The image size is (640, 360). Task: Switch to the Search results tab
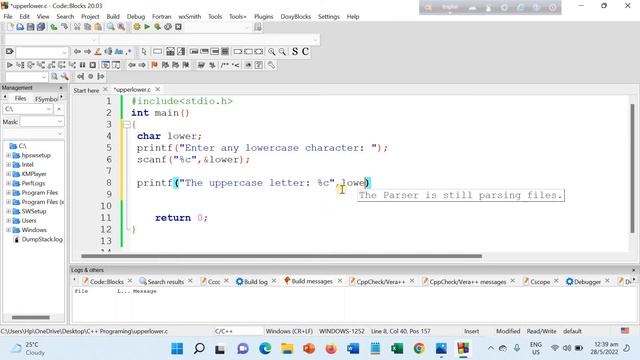[x=166, y=282]
